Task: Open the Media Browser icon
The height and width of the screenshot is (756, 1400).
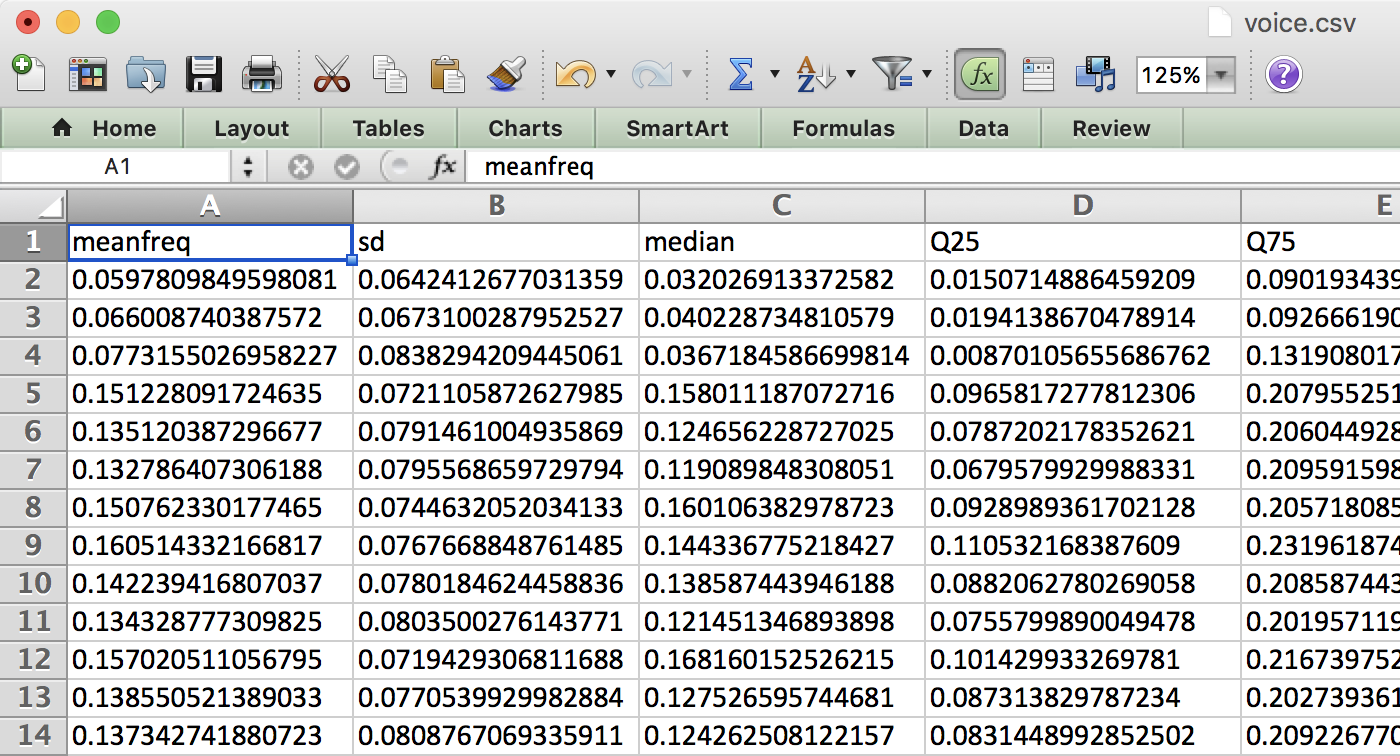Action: [1095, 75]
